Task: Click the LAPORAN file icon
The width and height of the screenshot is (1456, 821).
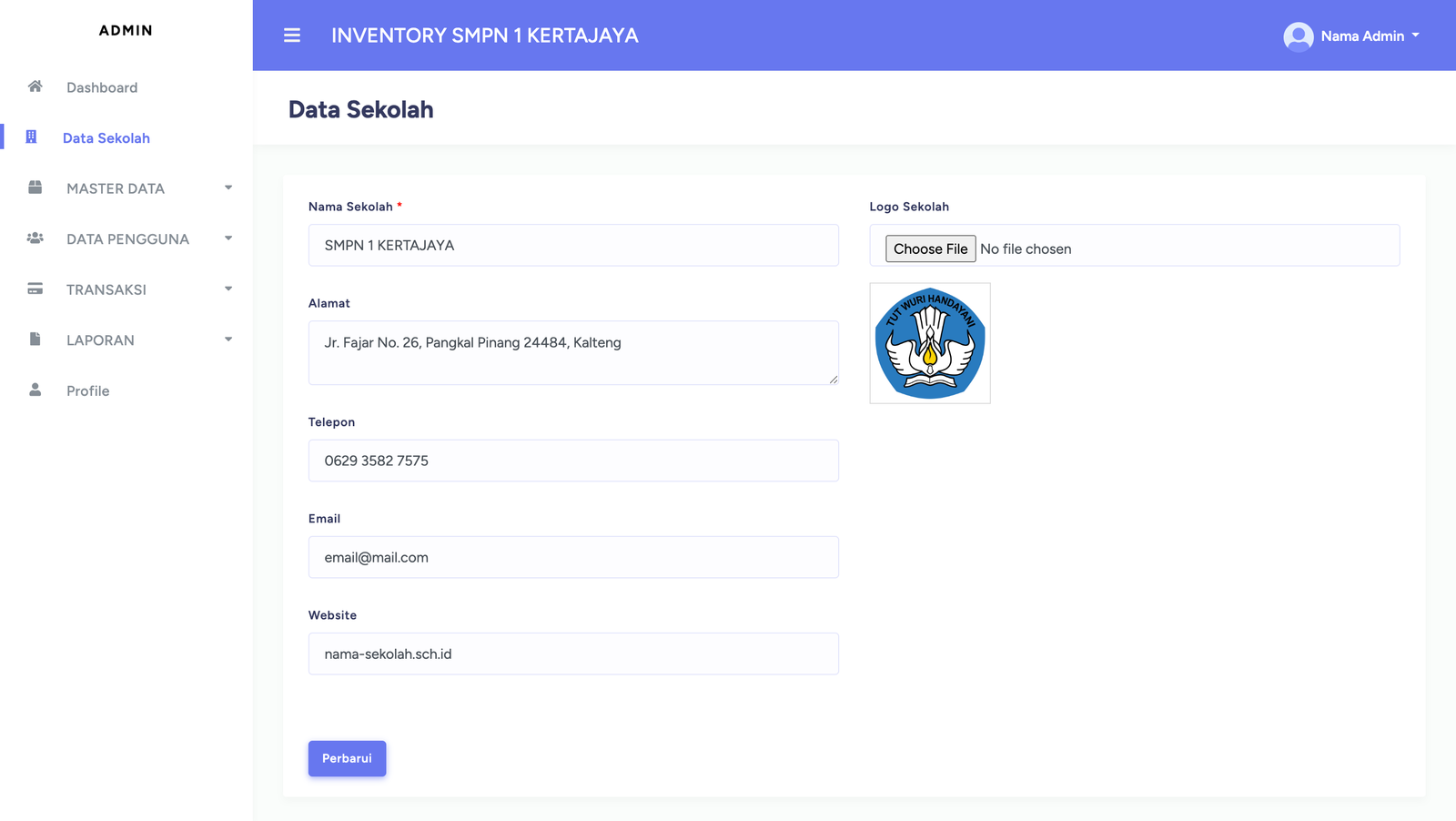Action: click(x=35, y=340)
